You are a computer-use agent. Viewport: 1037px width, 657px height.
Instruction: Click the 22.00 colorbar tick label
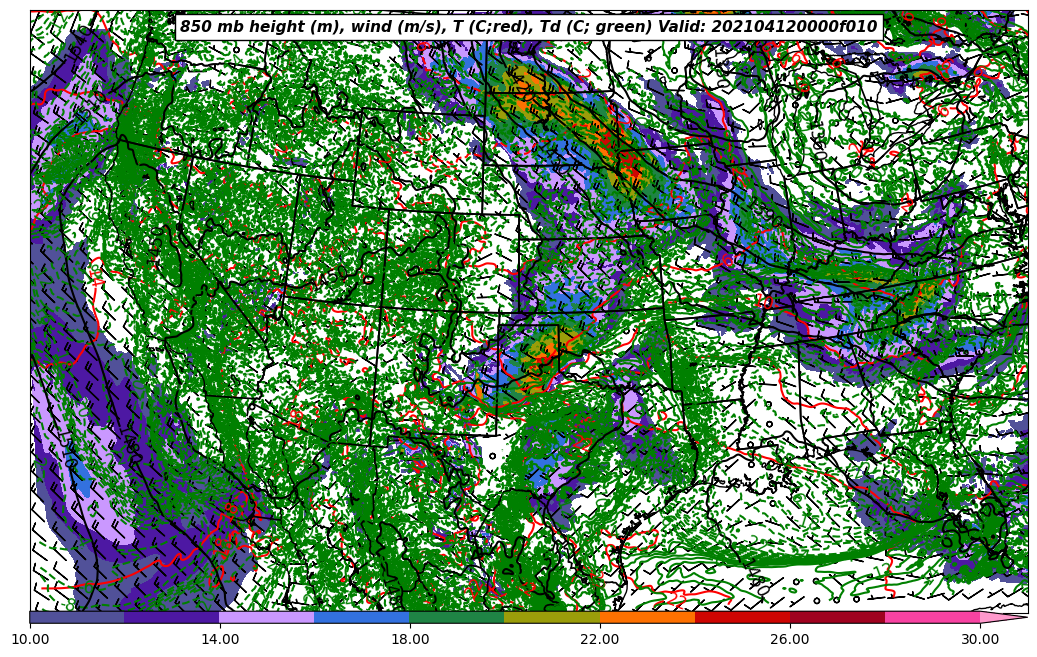[600, 637]
